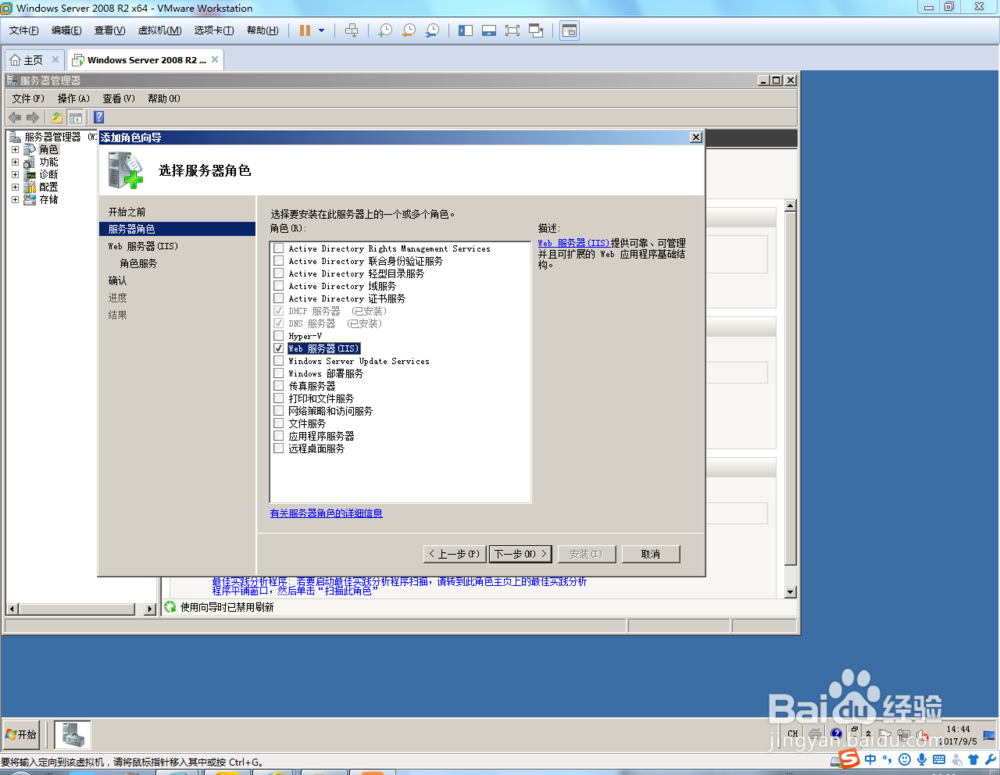Open VMware 虚拟机(M) menu
This screenshot has height=775, width=1000.
click(159, 31)
